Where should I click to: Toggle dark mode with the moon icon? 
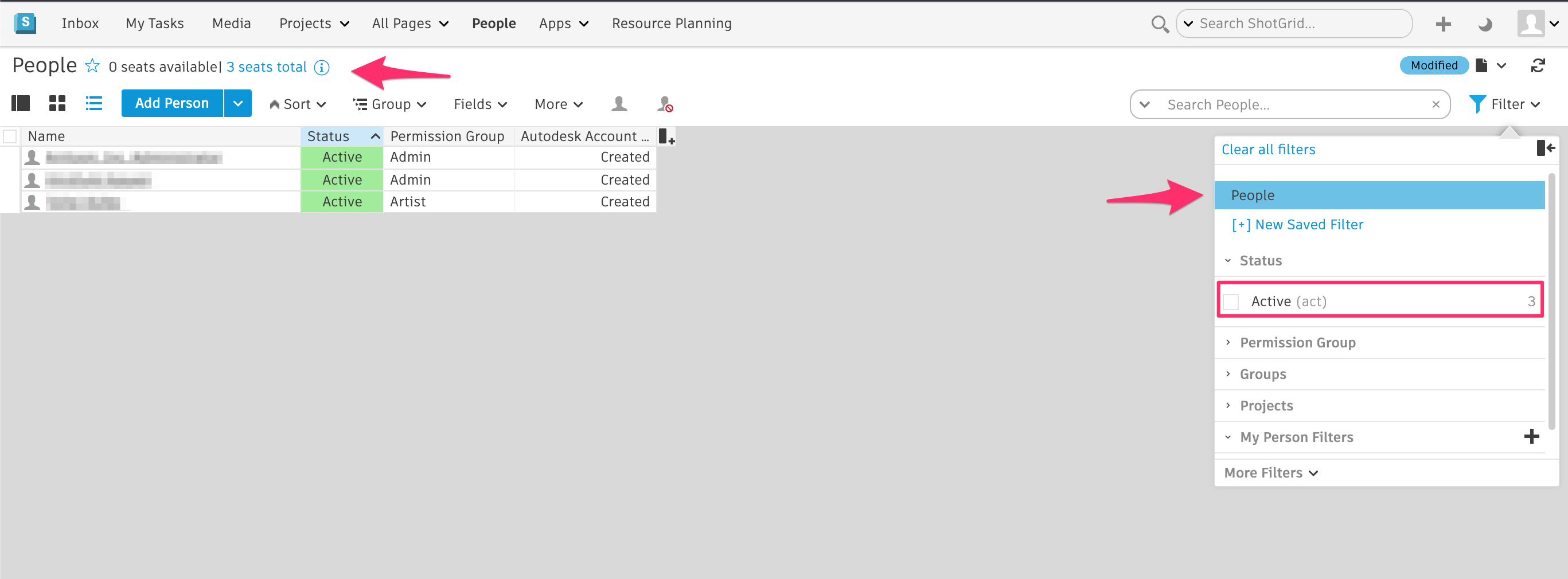[1484, 24]
